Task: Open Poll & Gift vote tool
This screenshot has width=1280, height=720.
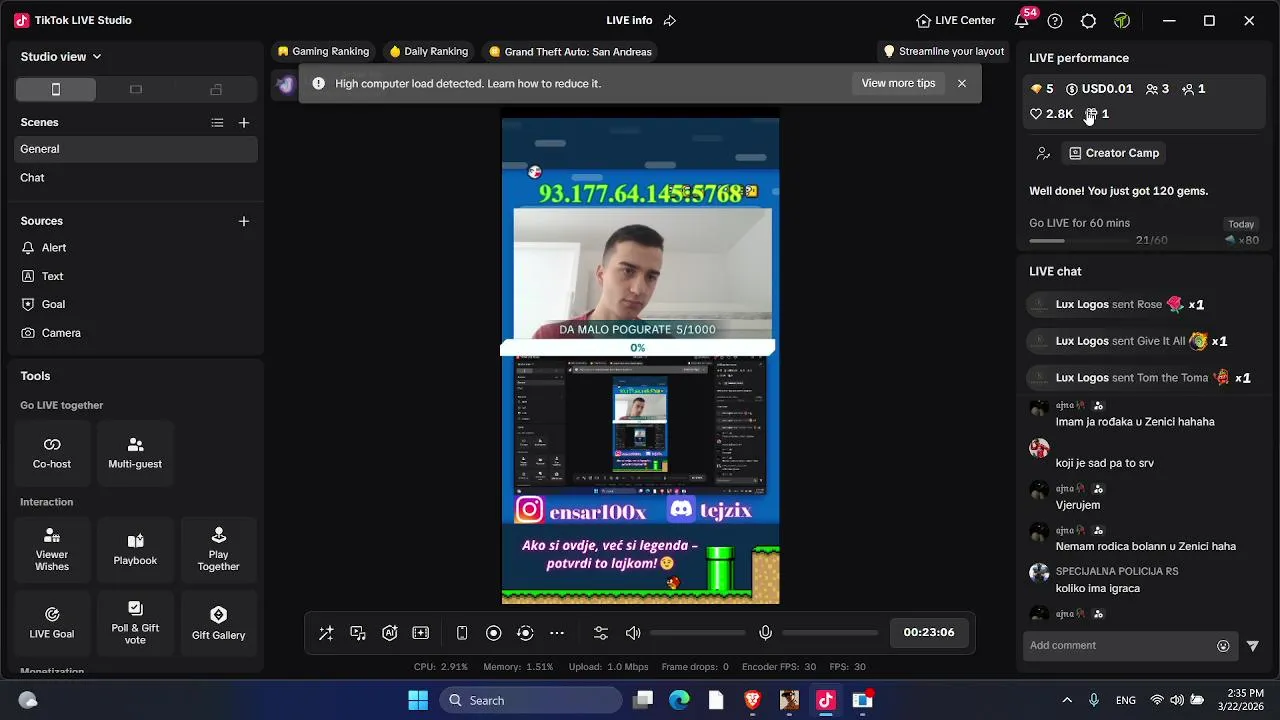Action: [x=135, y=623]
